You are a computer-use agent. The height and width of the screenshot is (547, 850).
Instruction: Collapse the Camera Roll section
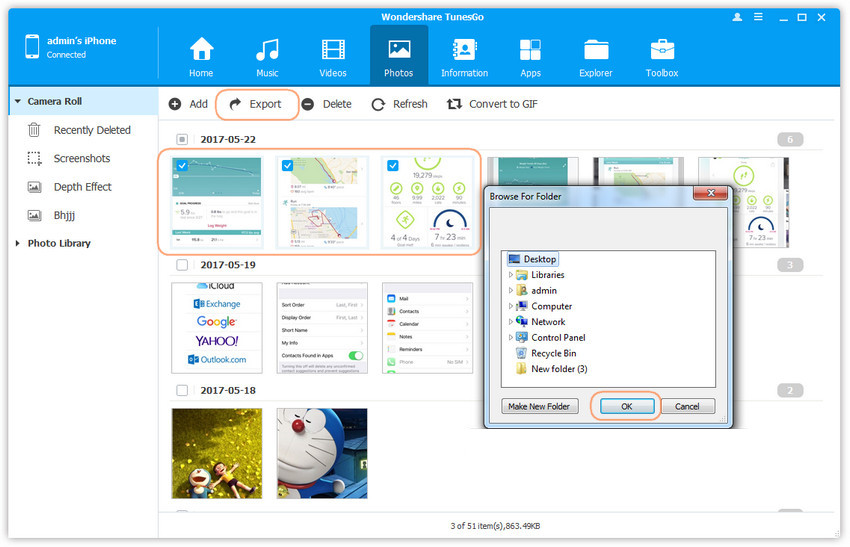pos(17,101)
